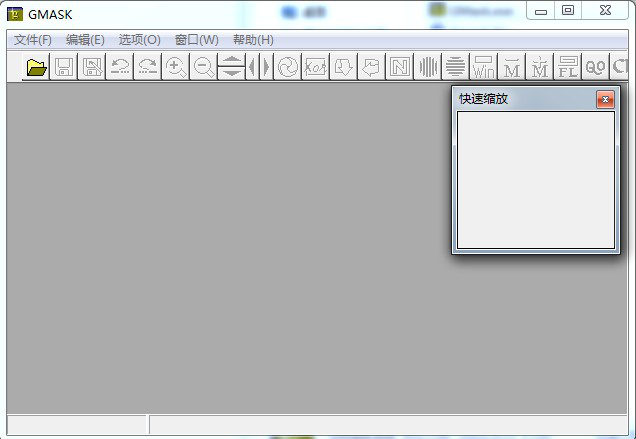Click the XOR mask toolbar icon

coord(316,67)
